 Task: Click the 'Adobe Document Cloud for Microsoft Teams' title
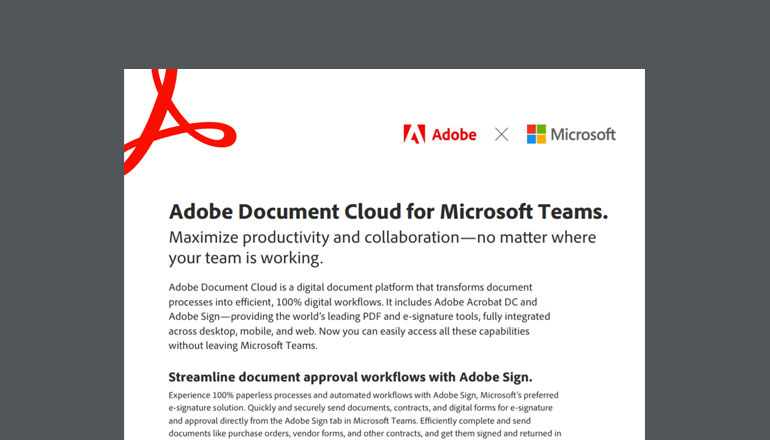(388, 212)
